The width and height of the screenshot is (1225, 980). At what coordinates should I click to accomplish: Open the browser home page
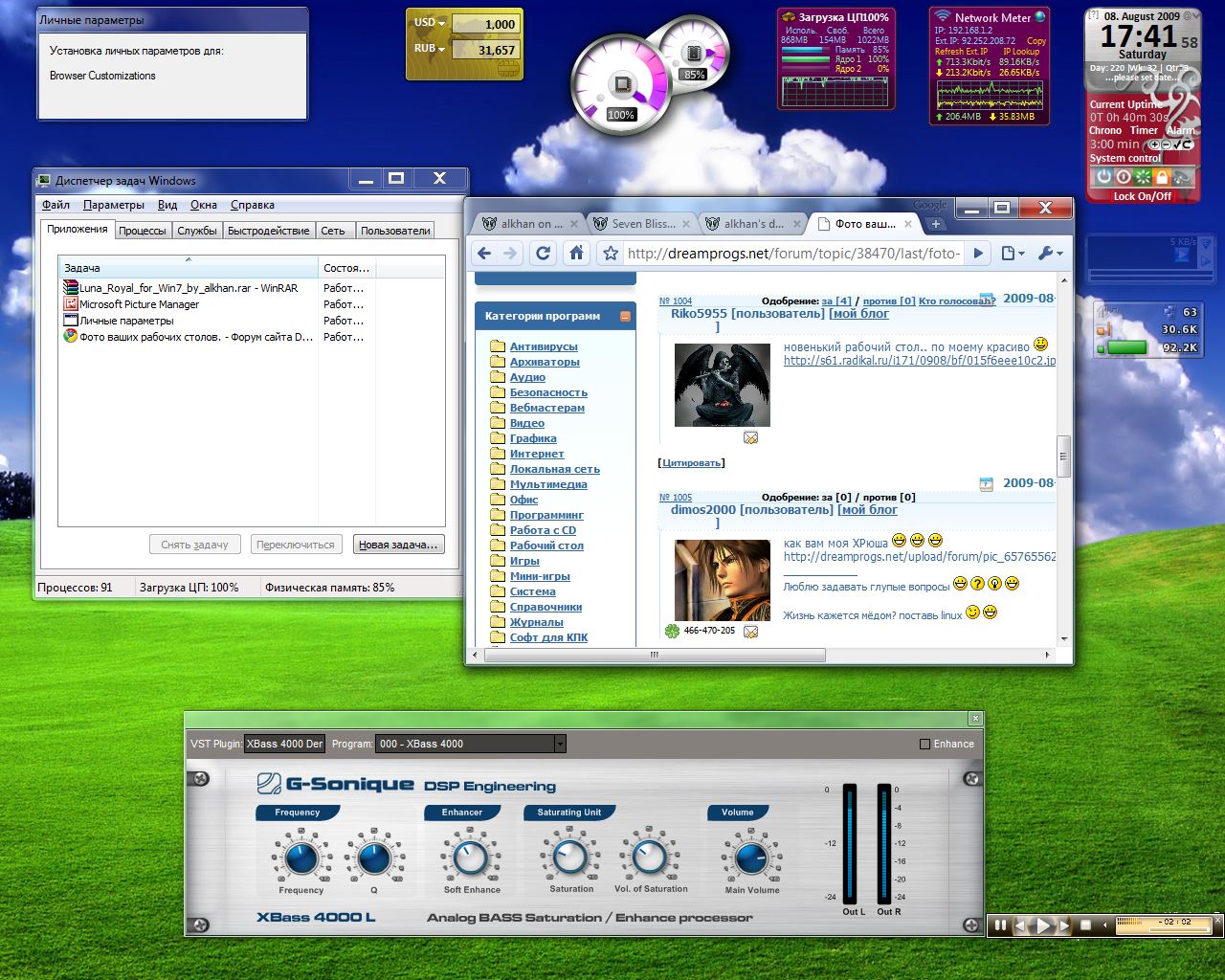[576, 254]
